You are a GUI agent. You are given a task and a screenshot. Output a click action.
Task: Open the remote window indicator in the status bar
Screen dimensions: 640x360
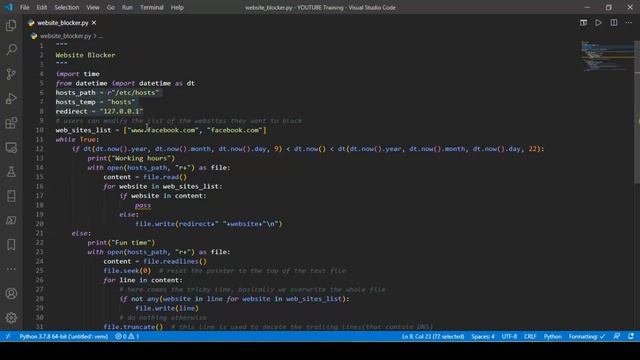(8, 336)
